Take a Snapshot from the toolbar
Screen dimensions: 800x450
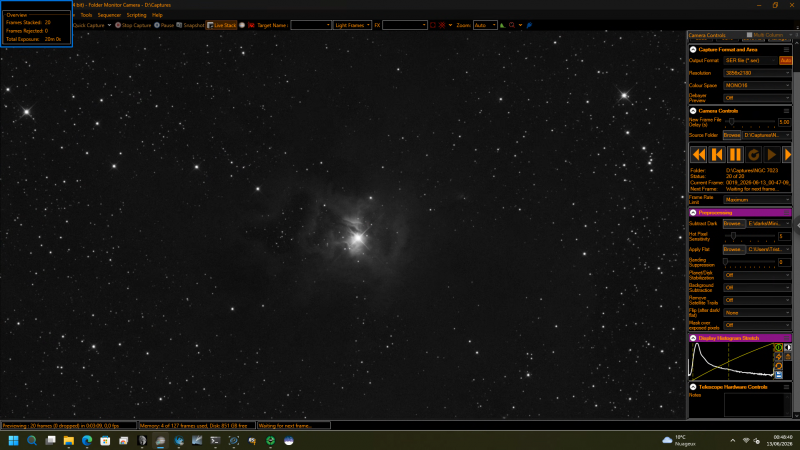[190, 25]
